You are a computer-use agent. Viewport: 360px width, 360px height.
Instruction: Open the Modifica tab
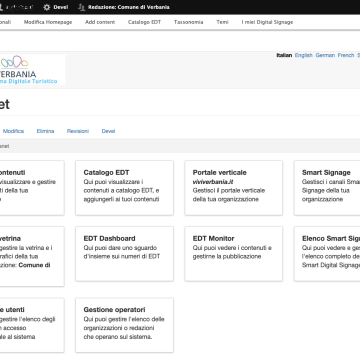click(13, 131)
